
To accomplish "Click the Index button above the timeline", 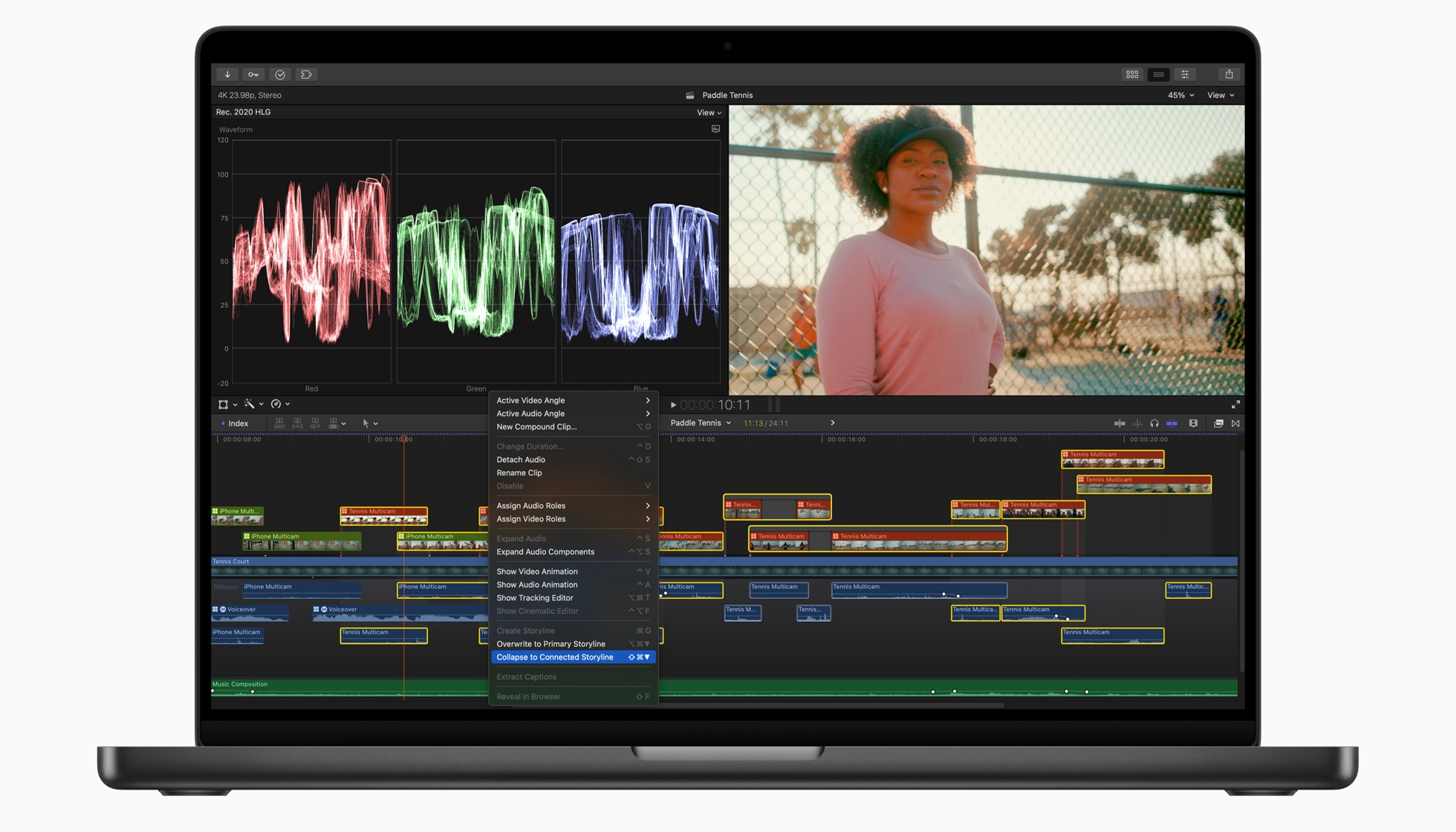I will coord(238,423).
